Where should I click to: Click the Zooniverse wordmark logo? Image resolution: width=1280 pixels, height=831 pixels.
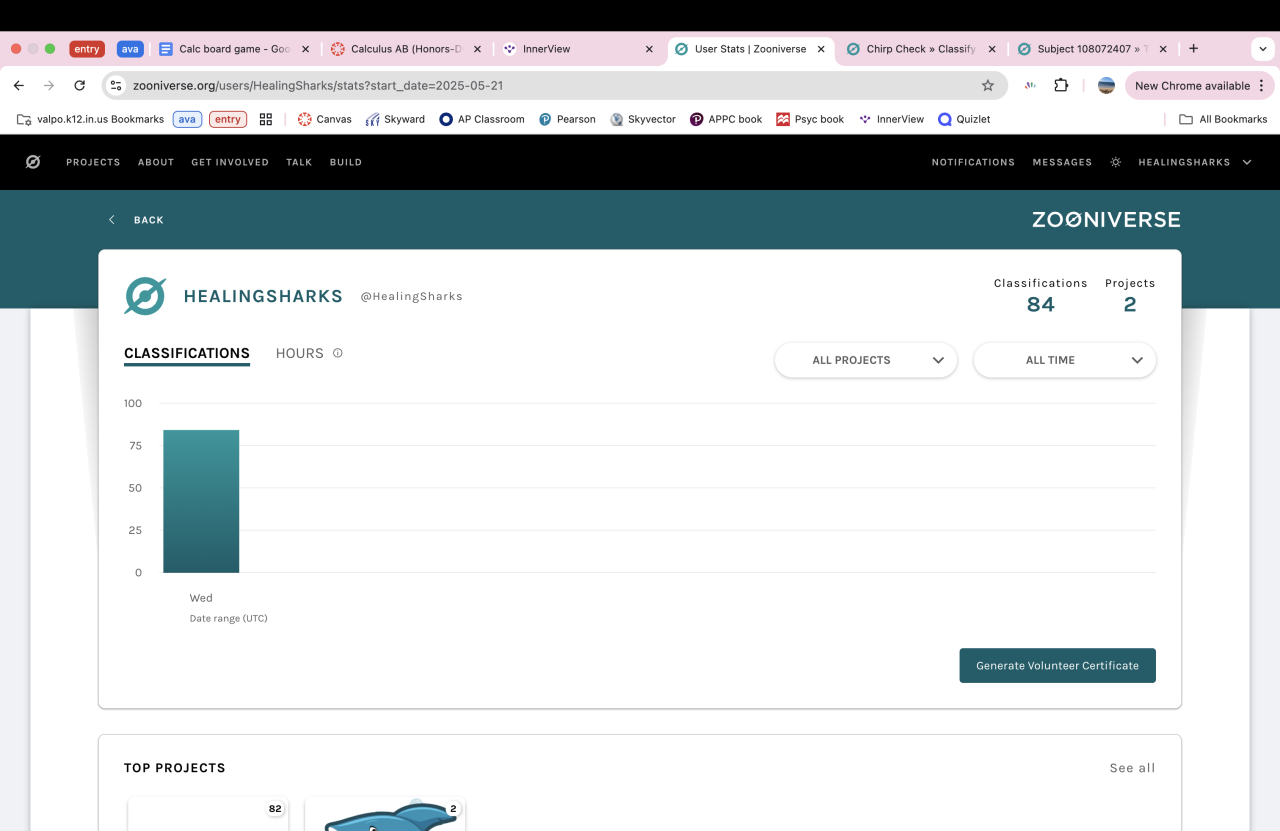1106,219
